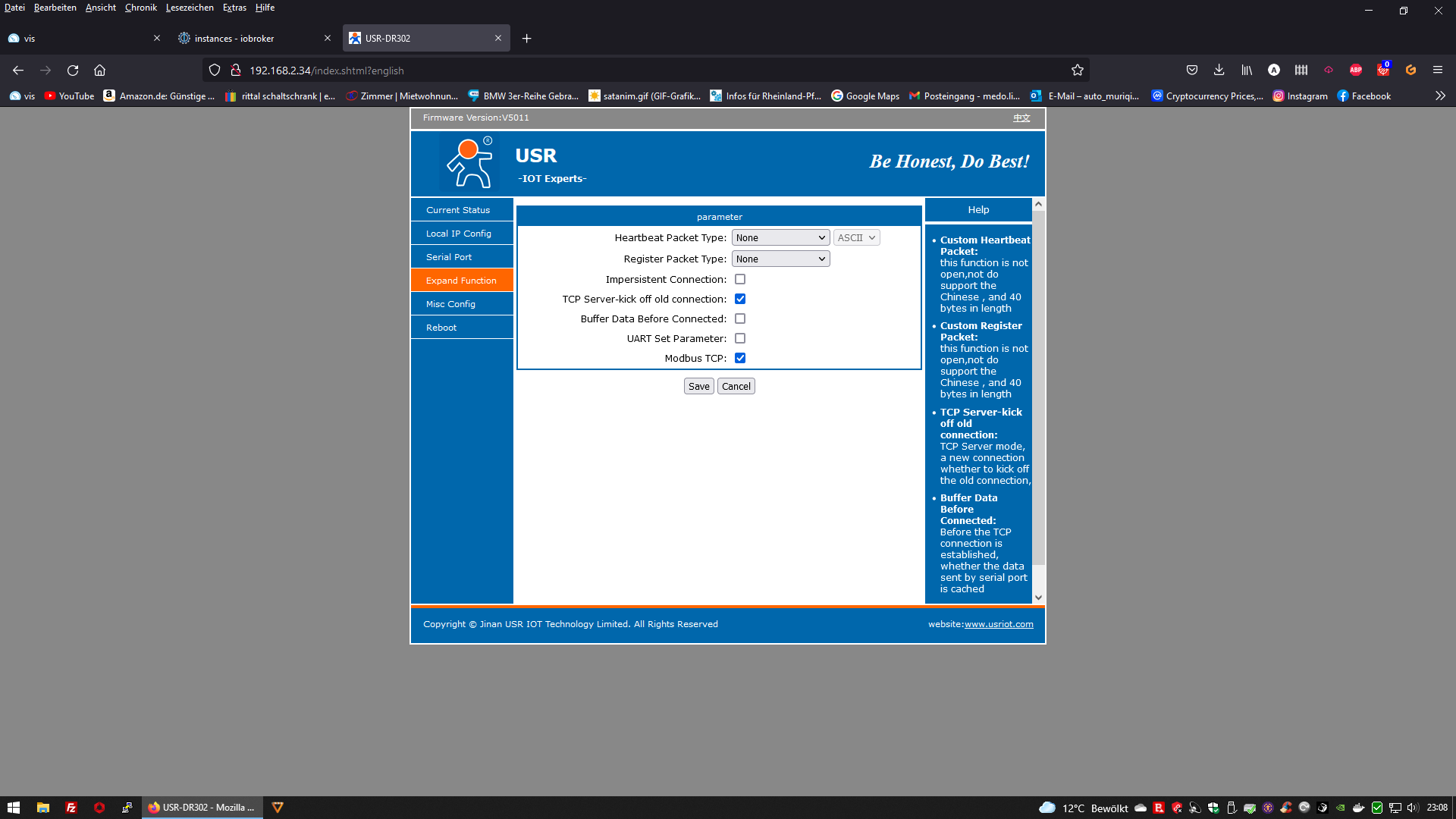This screenshot has width=1456, height=819.
Task: Open Firefox hamburger application menu
Action: tap(1437, 71)
